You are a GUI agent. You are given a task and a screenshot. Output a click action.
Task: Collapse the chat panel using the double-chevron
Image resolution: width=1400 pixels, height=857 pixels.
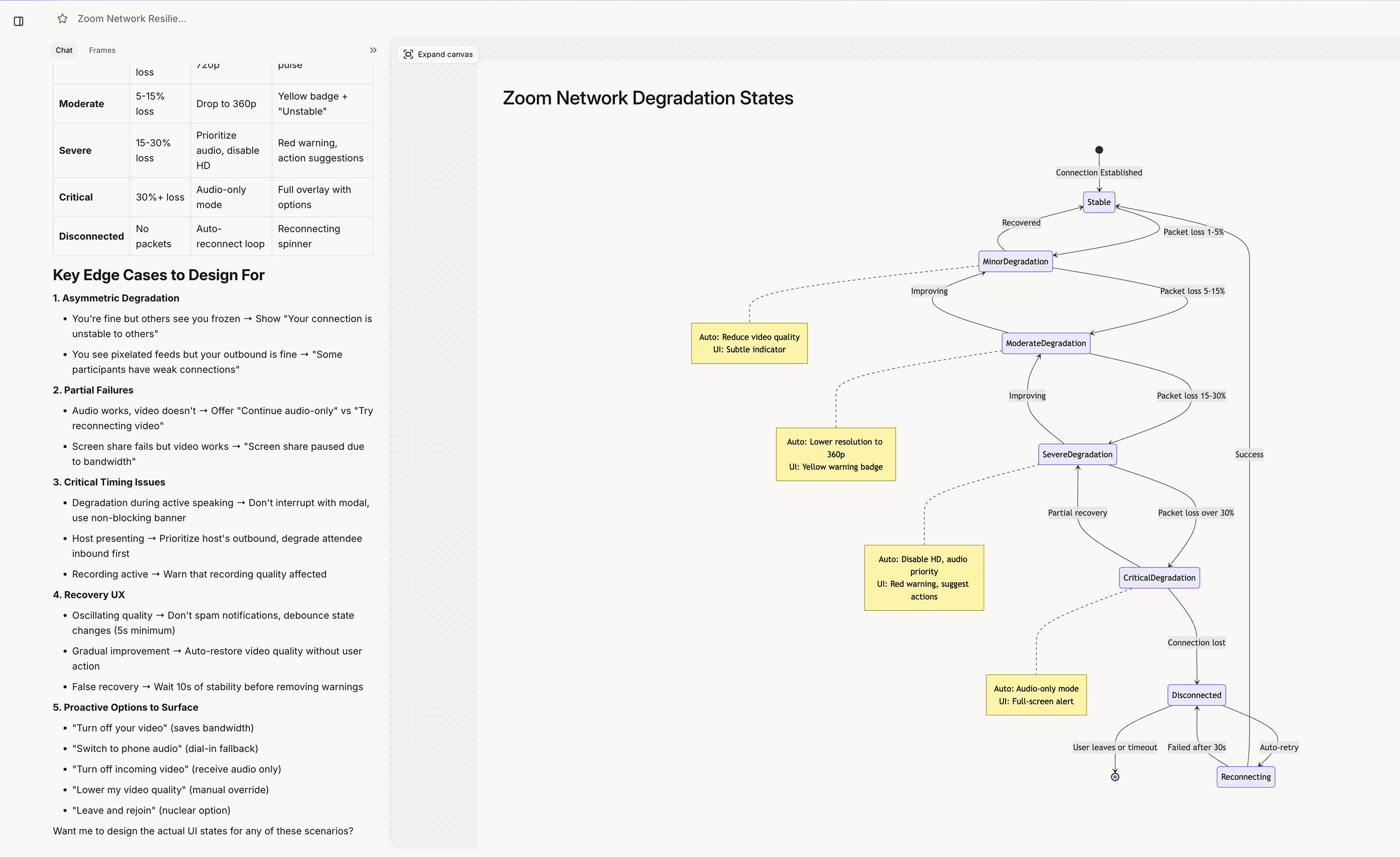point(373,50)
